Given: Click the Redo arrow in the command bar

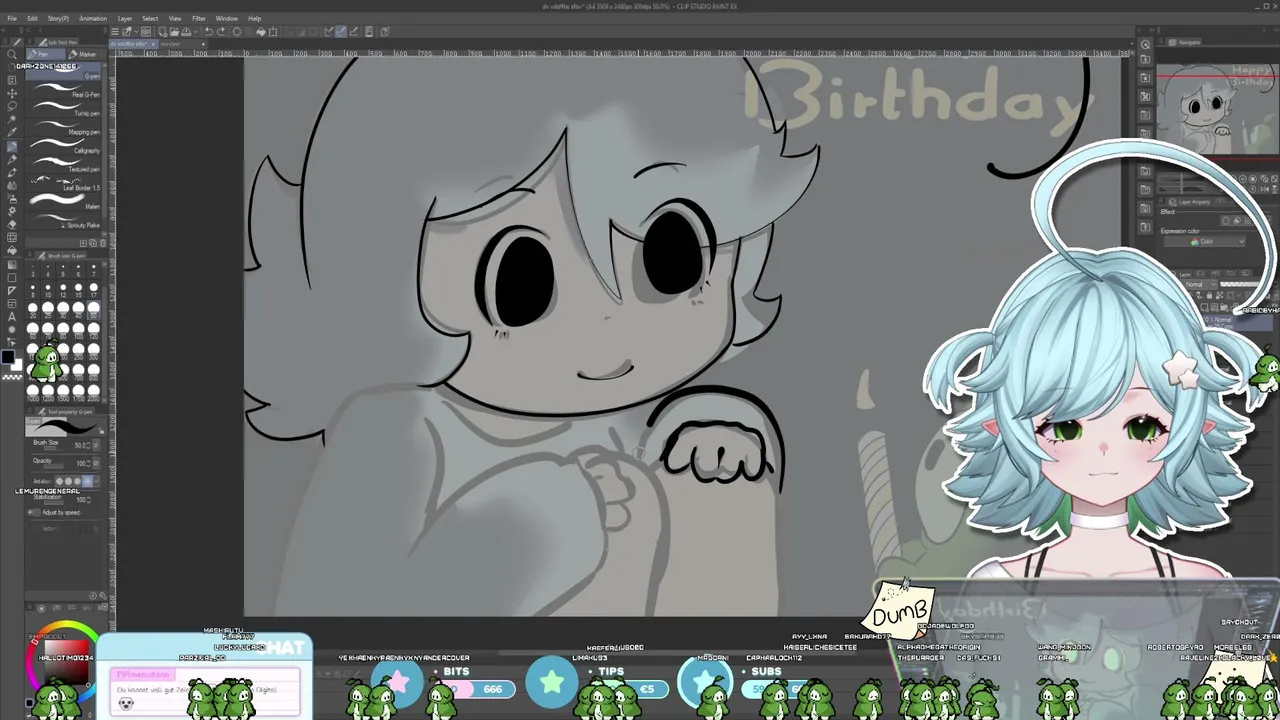Looking at the screenshot, I should [x=221, y=32].
